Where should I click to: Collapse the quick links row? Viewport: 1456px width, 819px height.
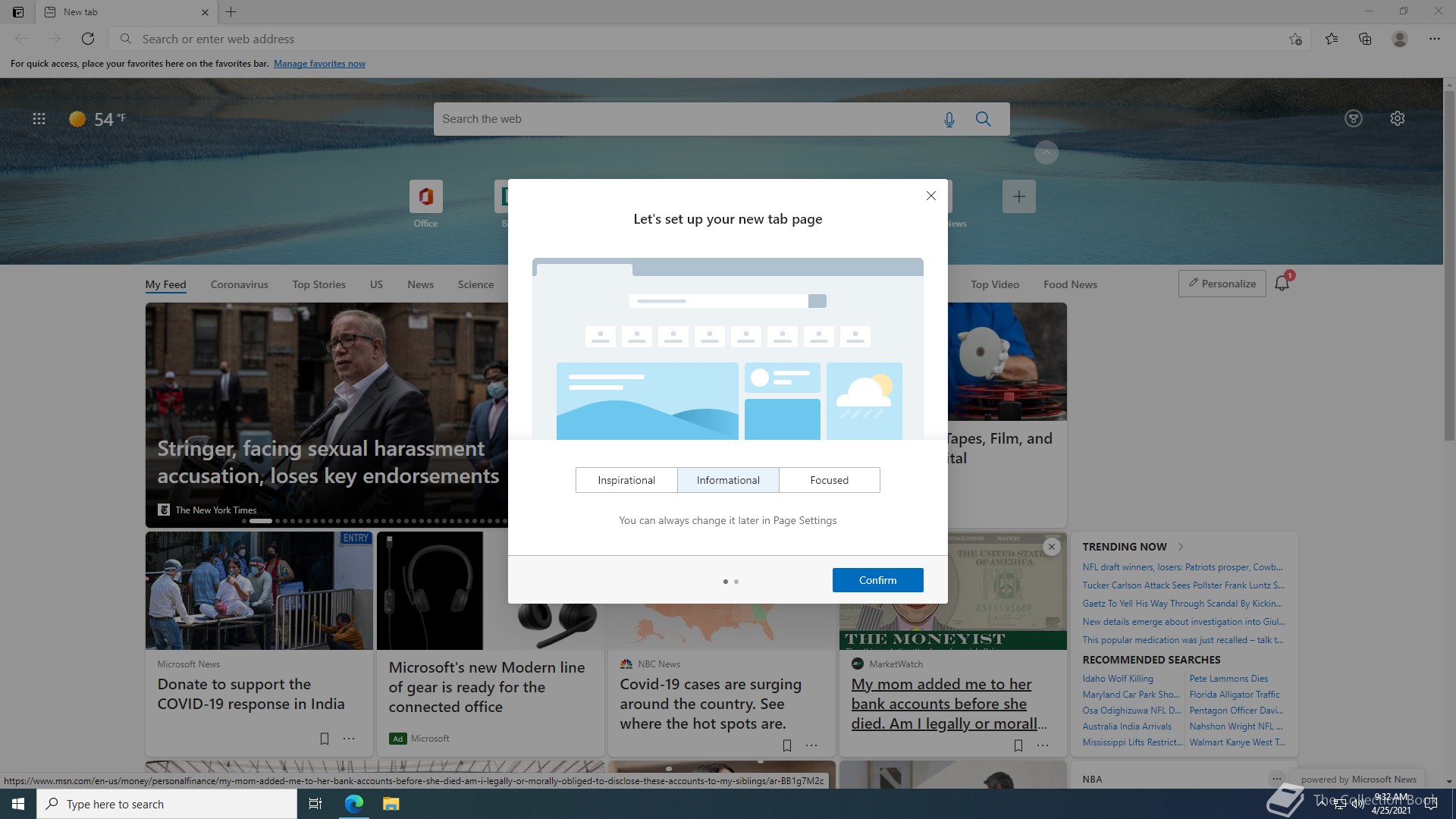[x=1046, y=152]
